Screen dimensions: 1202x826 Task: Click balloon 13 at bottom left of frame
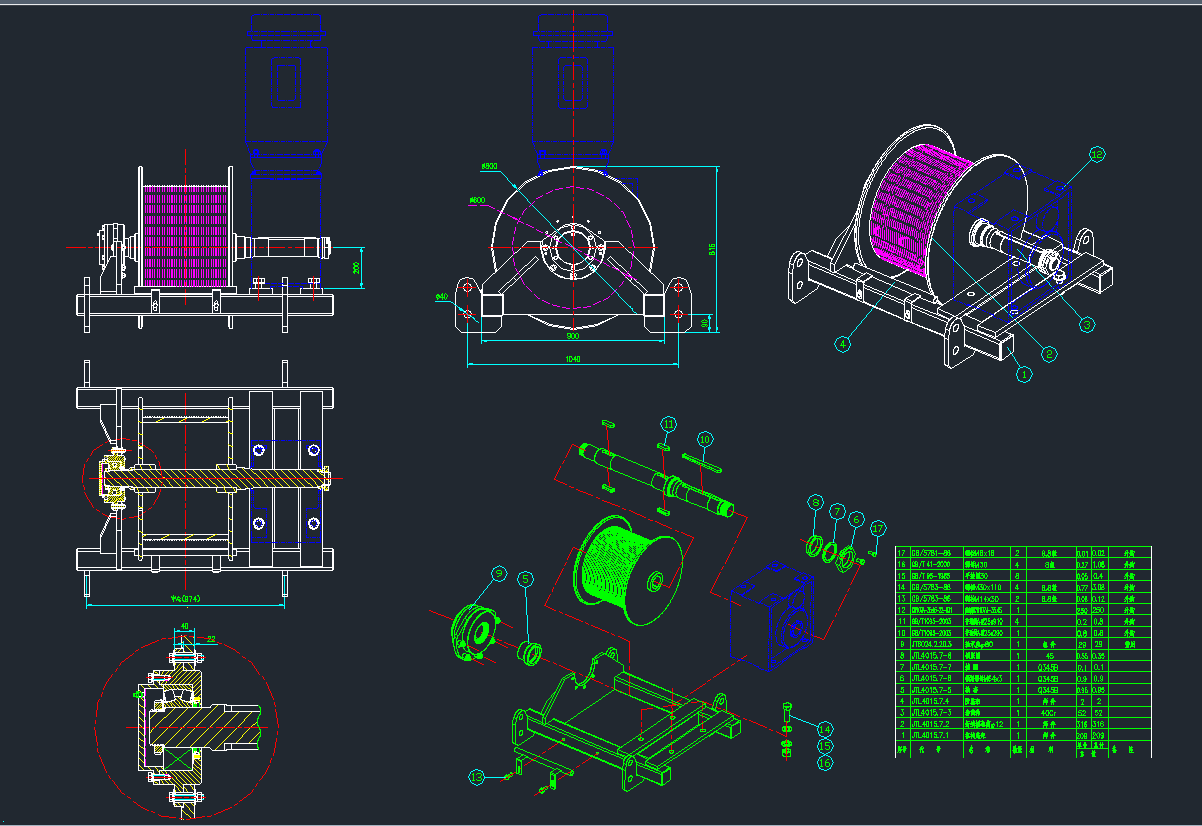[x=668, y=423]
